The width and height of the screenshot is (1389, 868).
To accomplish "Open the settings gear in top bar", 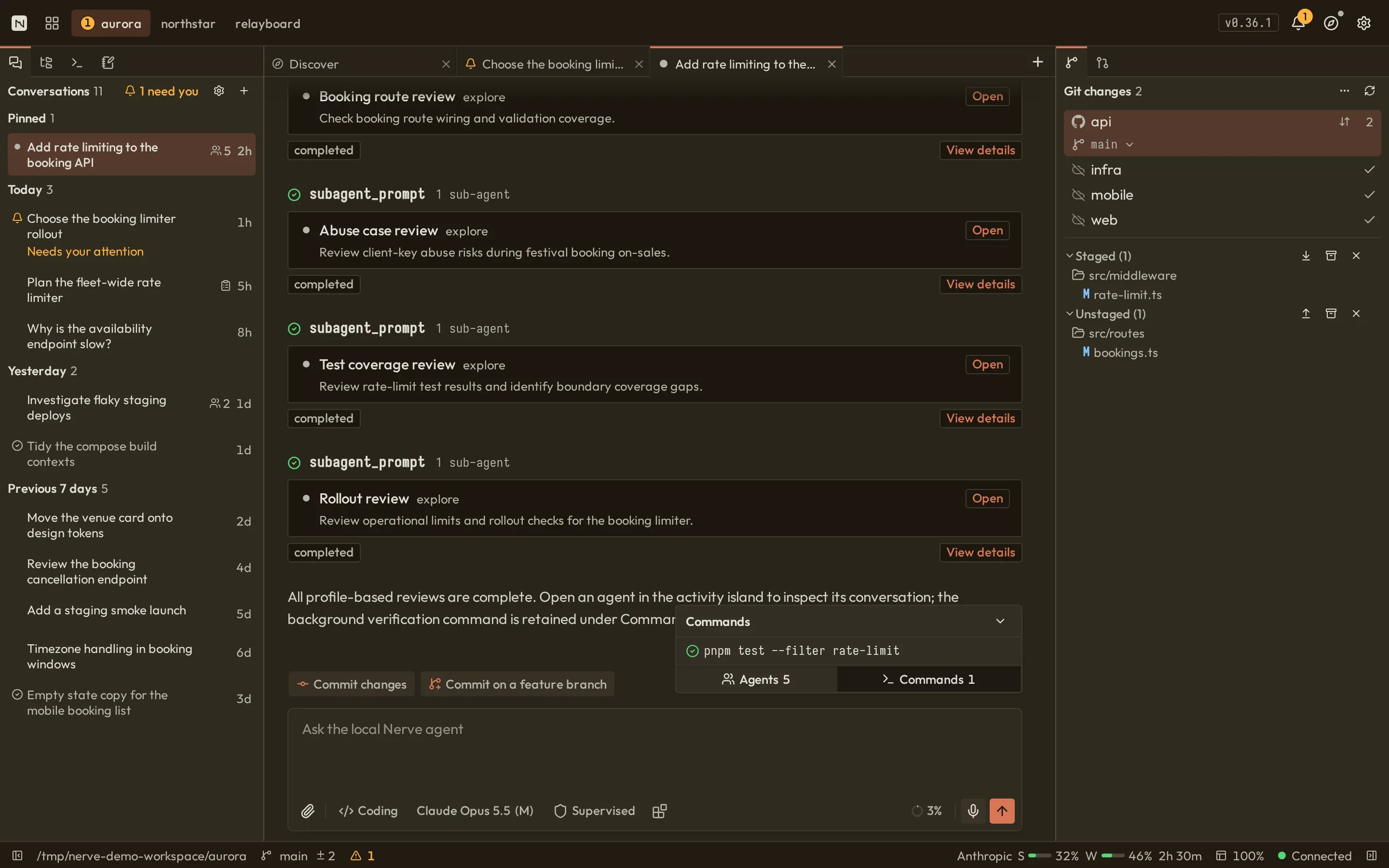I will coord(1364,23).
